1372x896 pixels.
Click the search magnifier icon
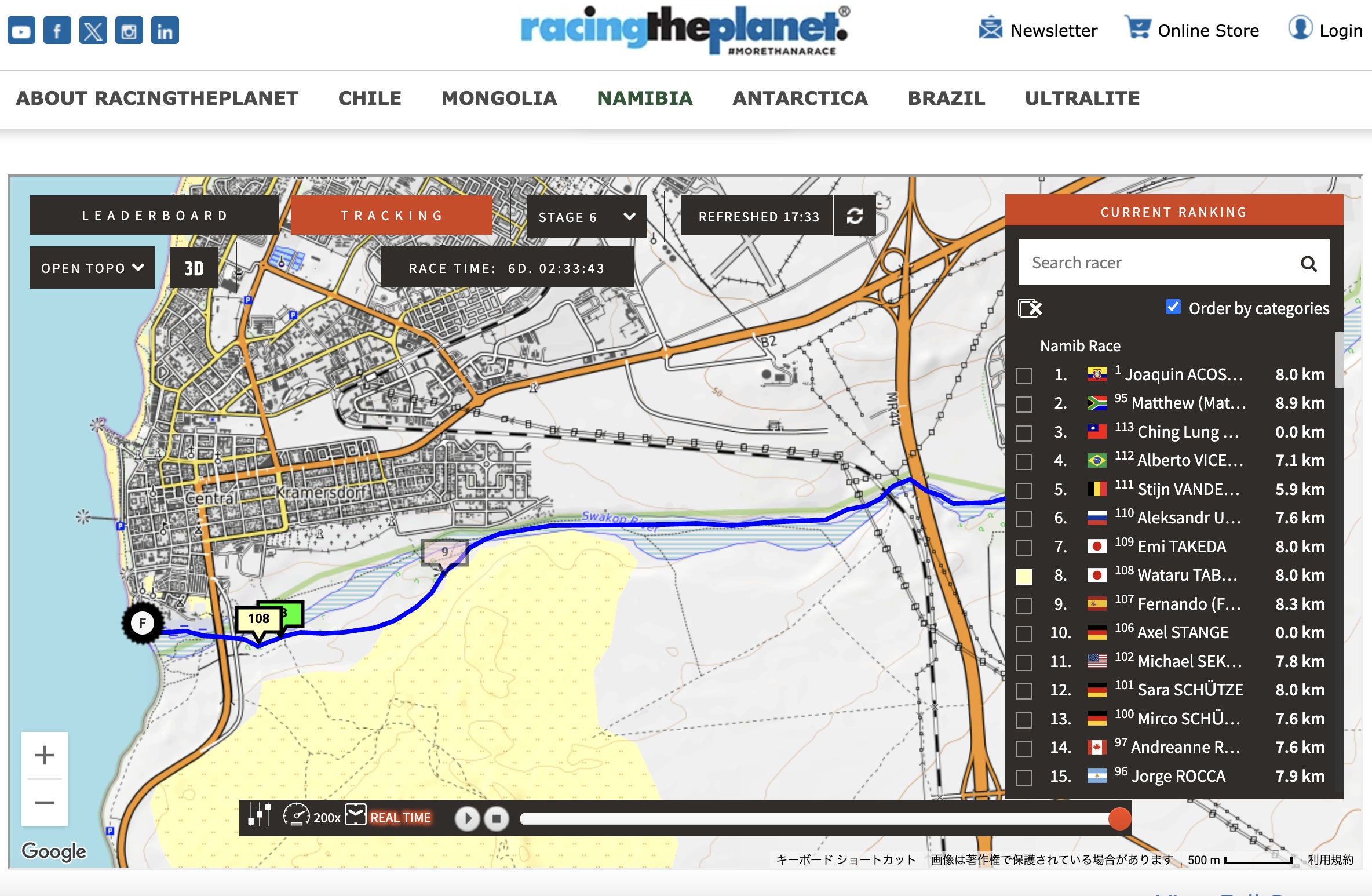[1308, 264]
